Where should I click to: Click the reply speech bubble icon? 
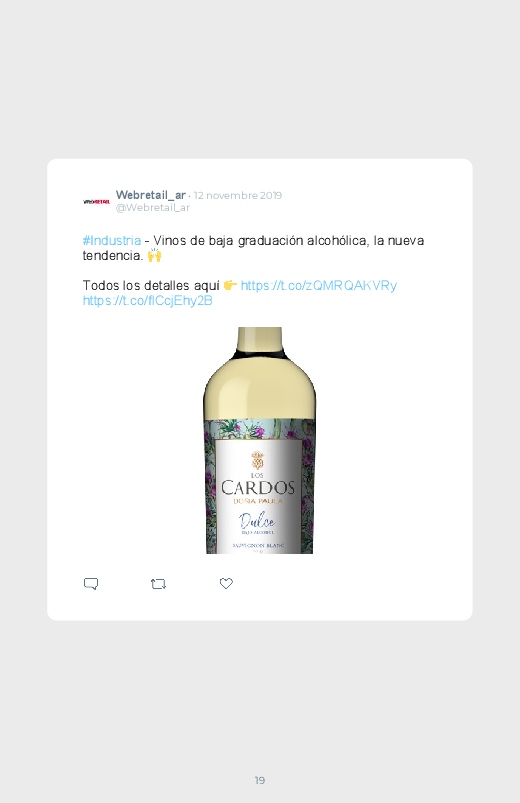[91, 584]
